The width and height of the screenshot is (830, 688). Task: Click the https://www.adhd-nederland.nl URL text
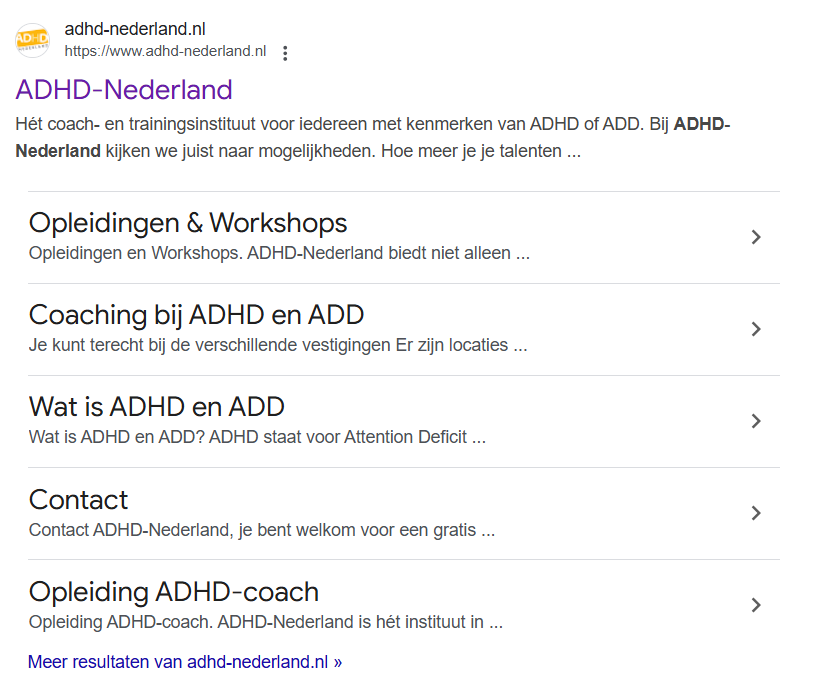click(165, 51)
